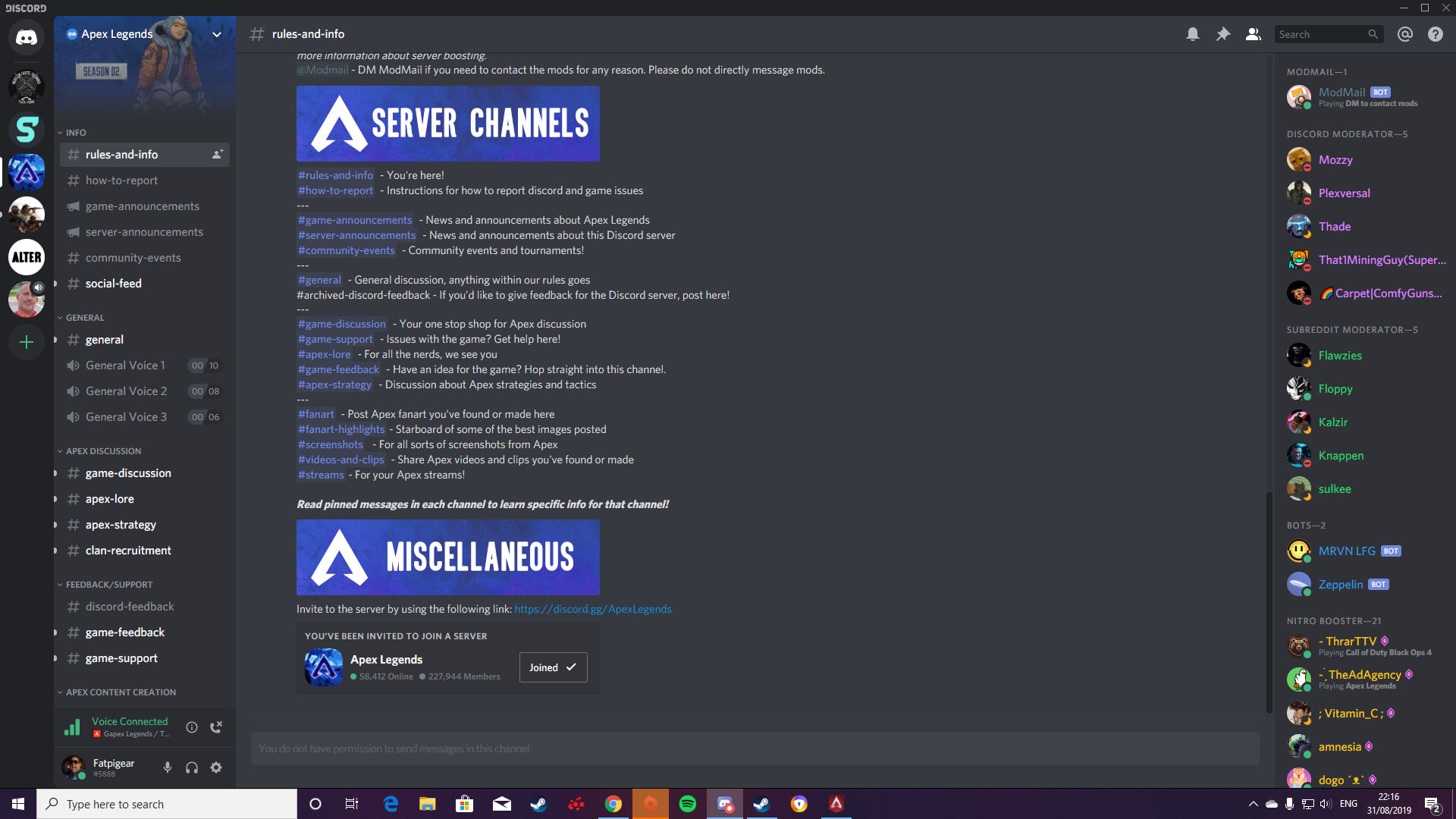Collapse the FEEDBACK/SUPPORT category
Viewport: 1456px width, 819px height.
tap(108, 585)
